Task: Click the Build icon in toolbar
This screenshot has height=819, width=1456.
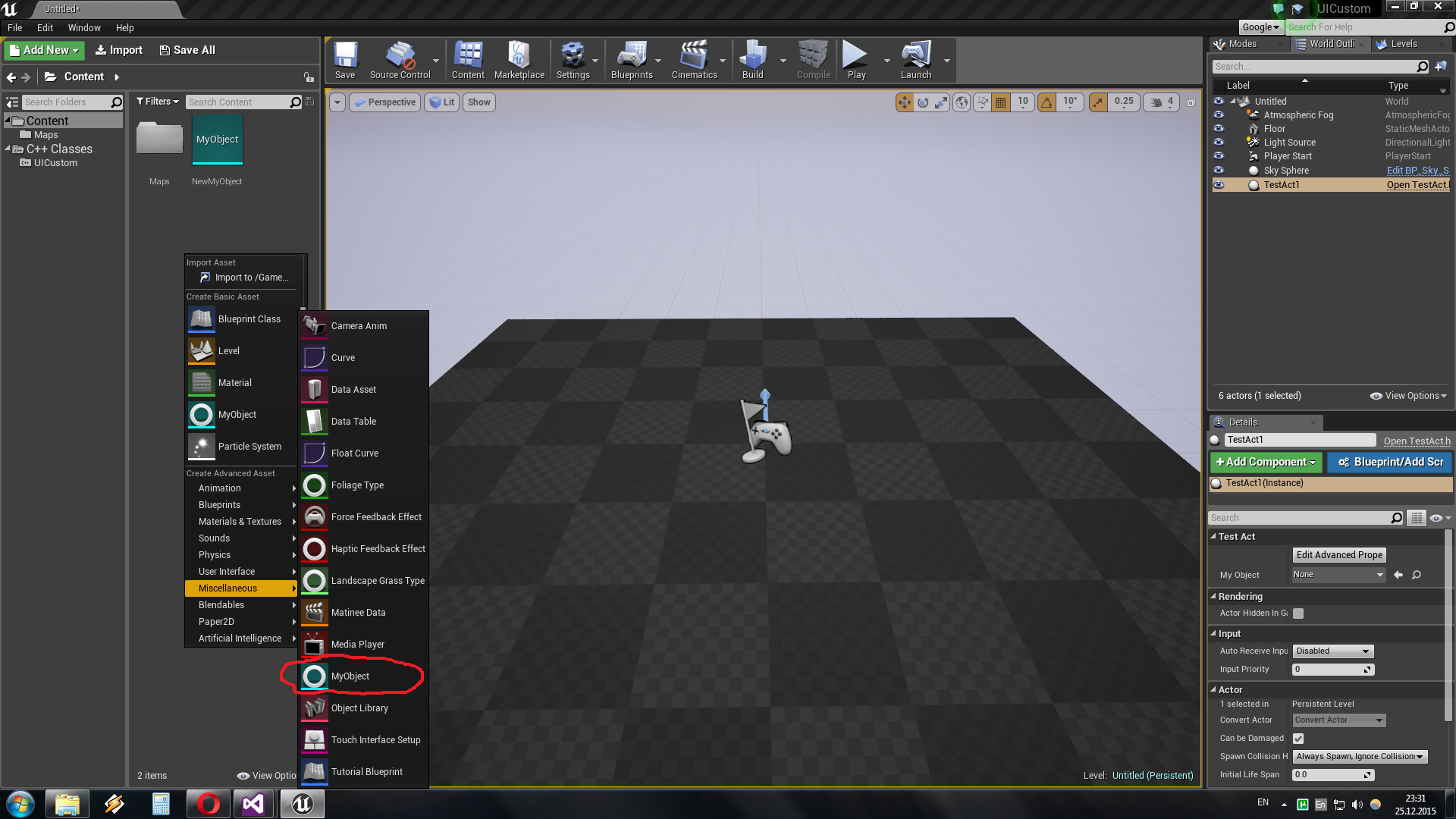Action: click(752, 55)
